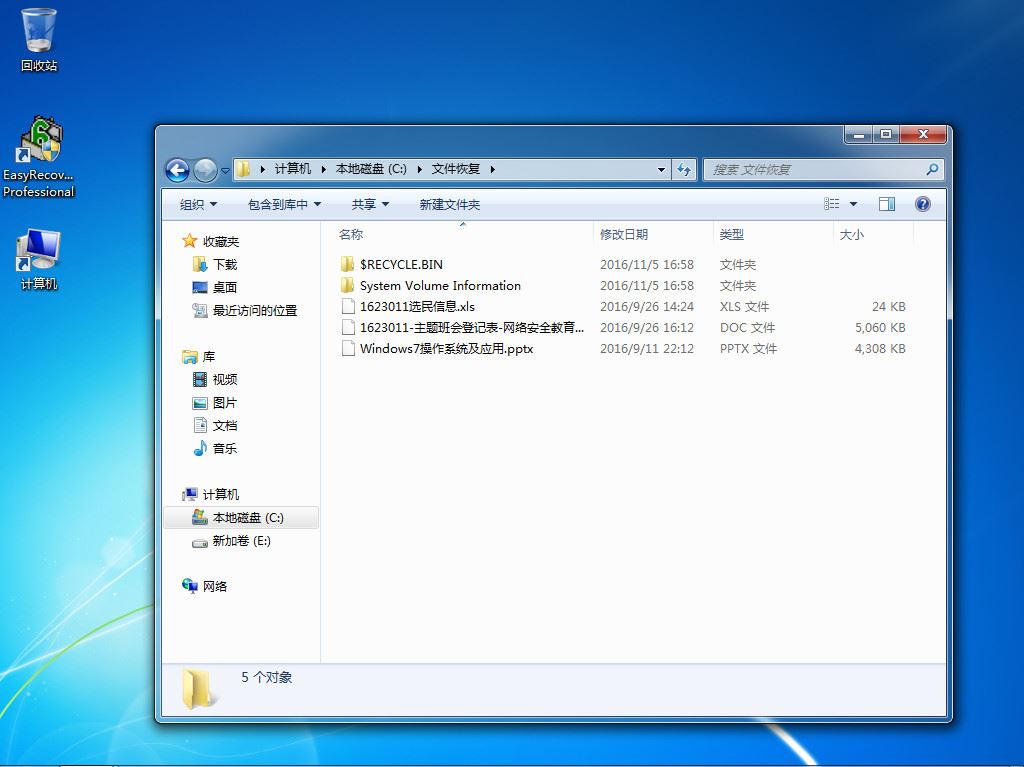Click the PPTX 文件 type cell
Screen dimensions: 1024x767
(x=748, y=348)
